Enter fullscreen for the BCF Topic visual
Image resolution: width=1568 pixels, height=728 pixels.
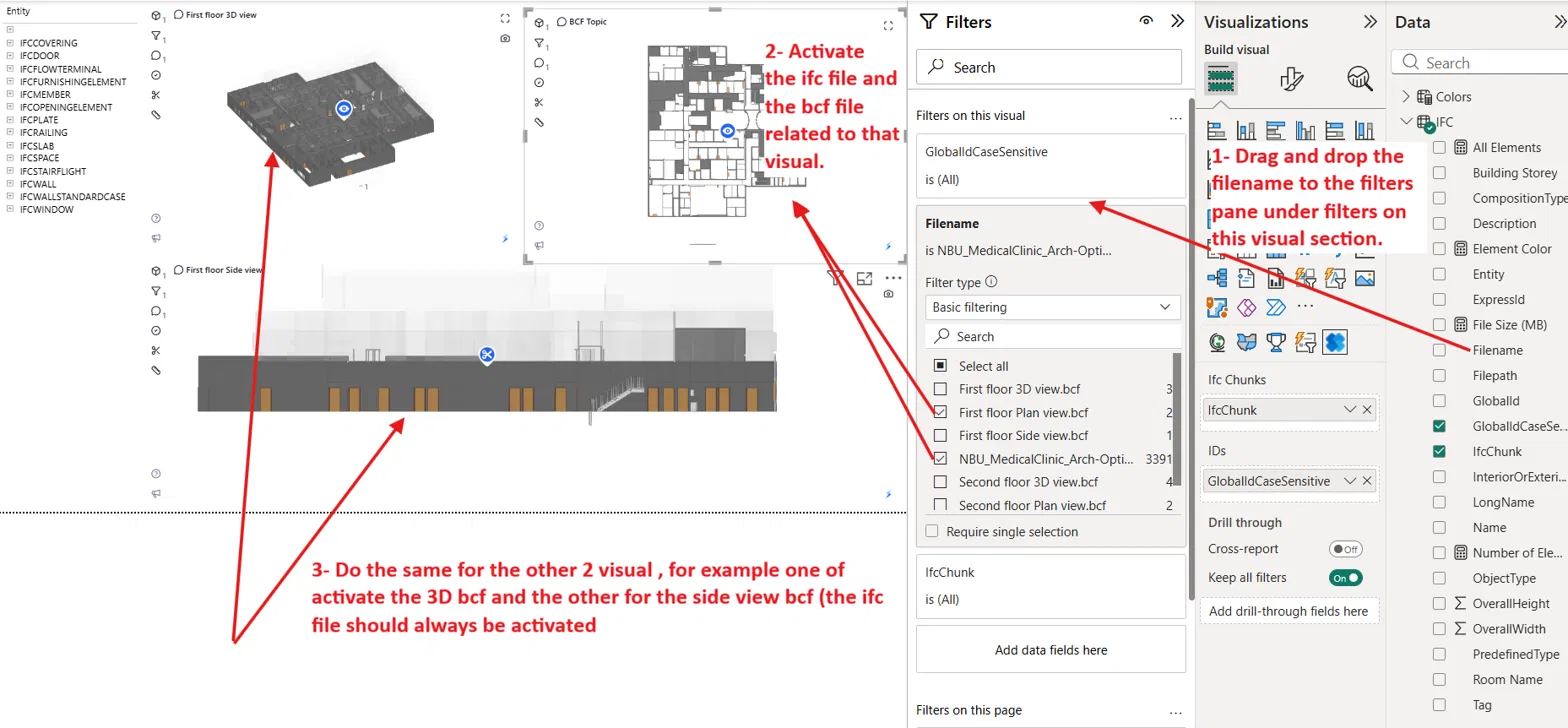[x=888, y=25]
